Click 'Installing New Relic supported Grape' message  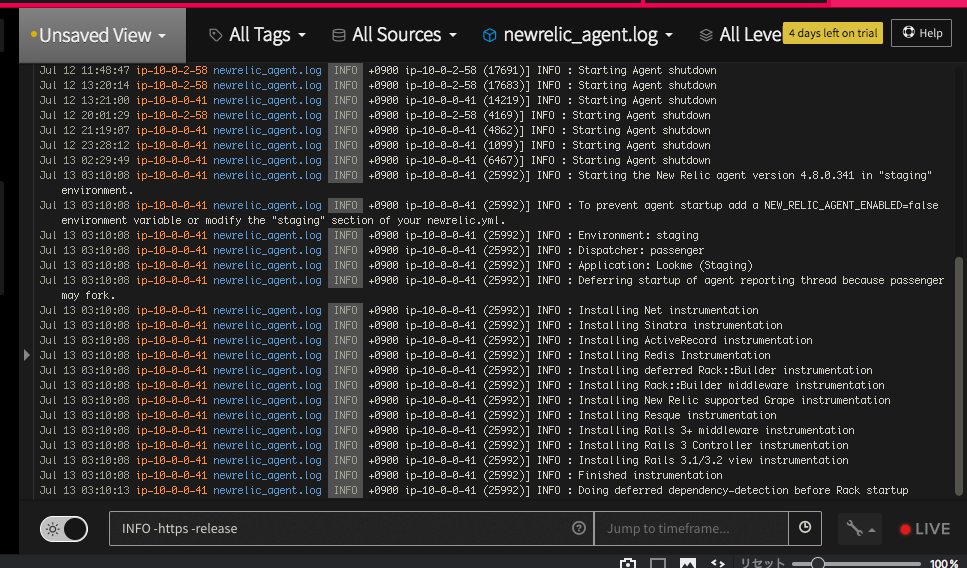coord(735,400)
